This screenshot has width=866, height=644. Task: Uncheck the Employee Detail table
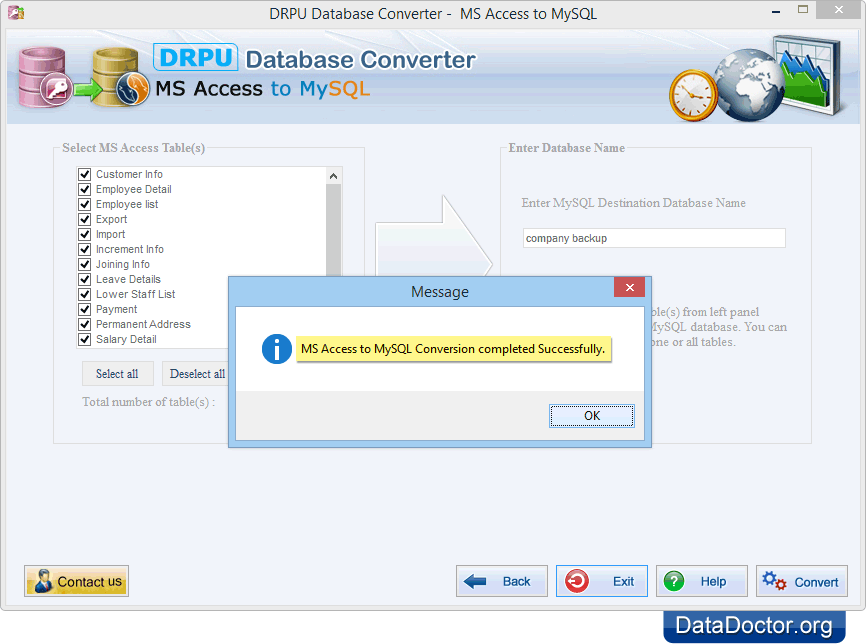[85, 189]
